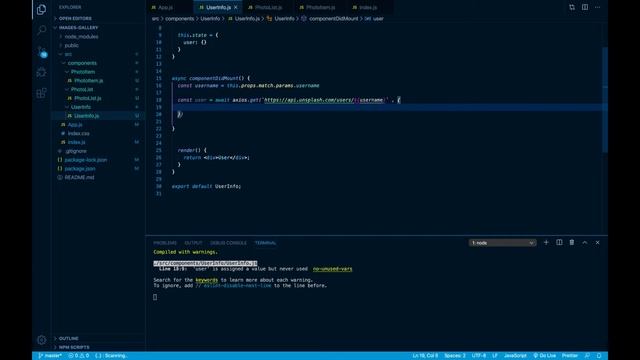Viewport: 640px width, 360px height.
Task: Expand the Open Editors section
Action: pos(75,18)
